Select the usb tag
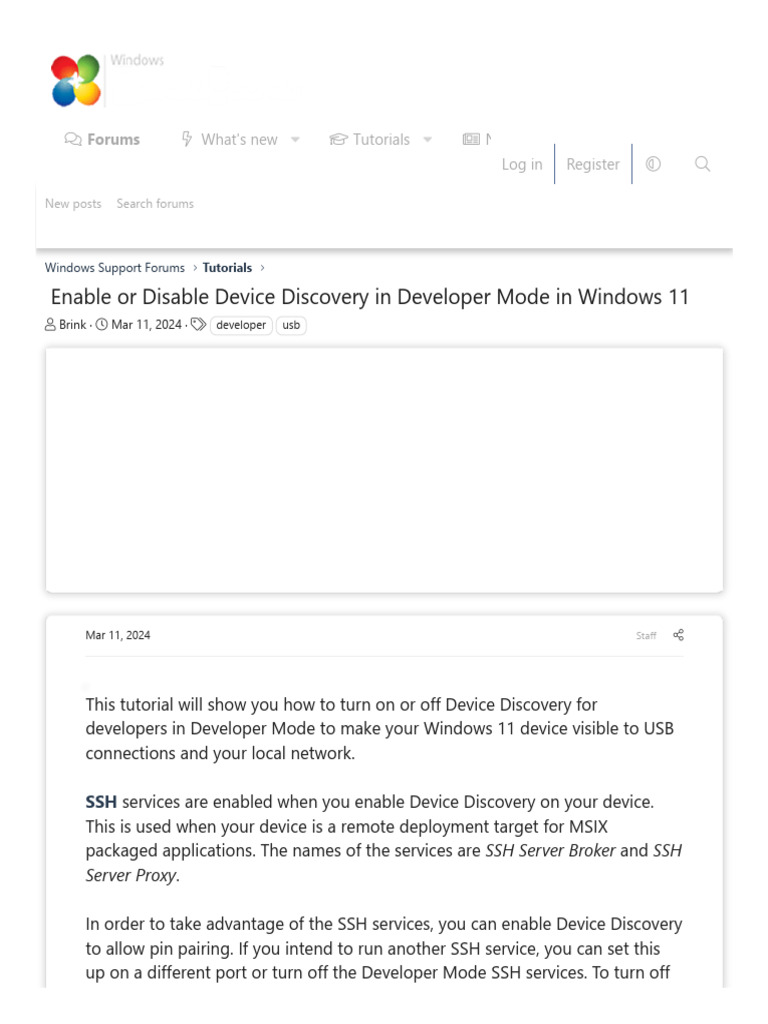 click(291, 325)
